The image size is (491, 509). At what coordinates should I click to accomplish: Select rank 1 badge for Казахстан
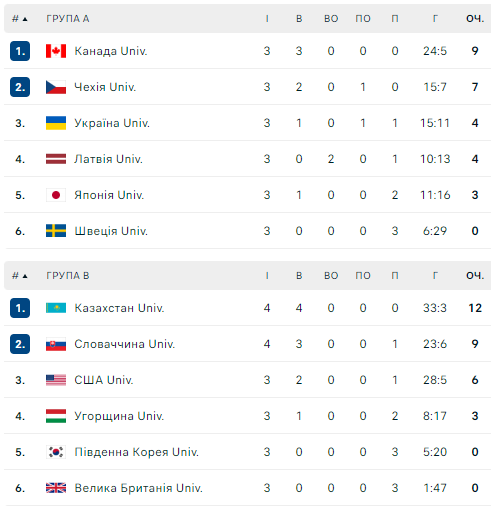tap(20, 308)
